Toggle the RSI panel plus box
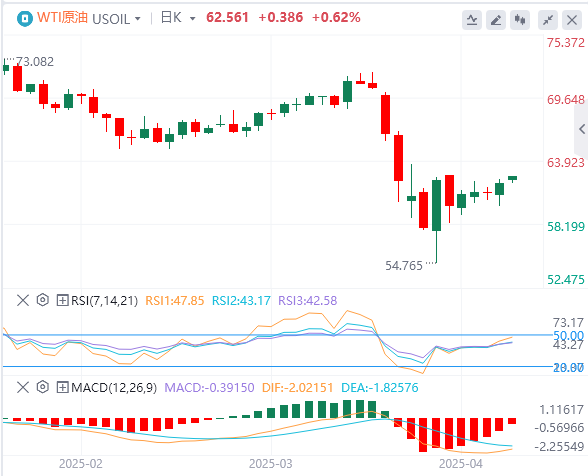The image size is (588, 476). point(62,300)
